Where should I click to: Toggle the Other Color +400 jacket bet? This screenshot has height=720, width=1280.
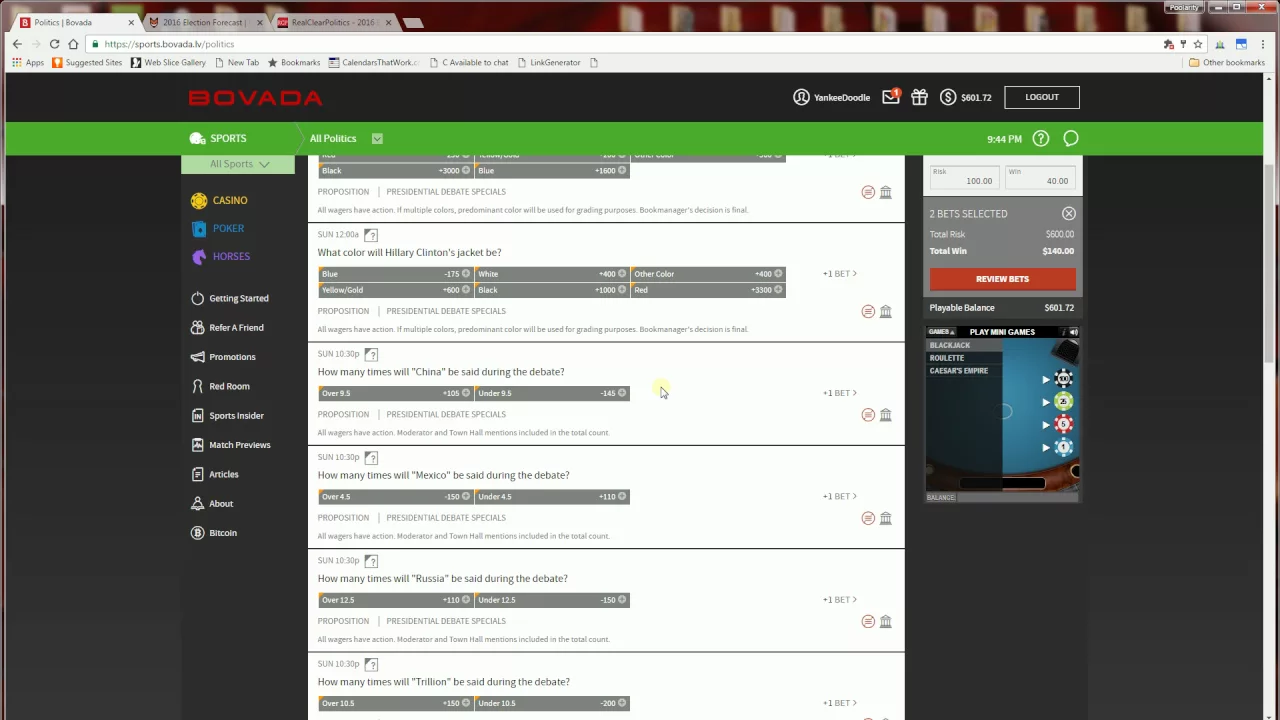pyautogui.click(x=709, y=273)
